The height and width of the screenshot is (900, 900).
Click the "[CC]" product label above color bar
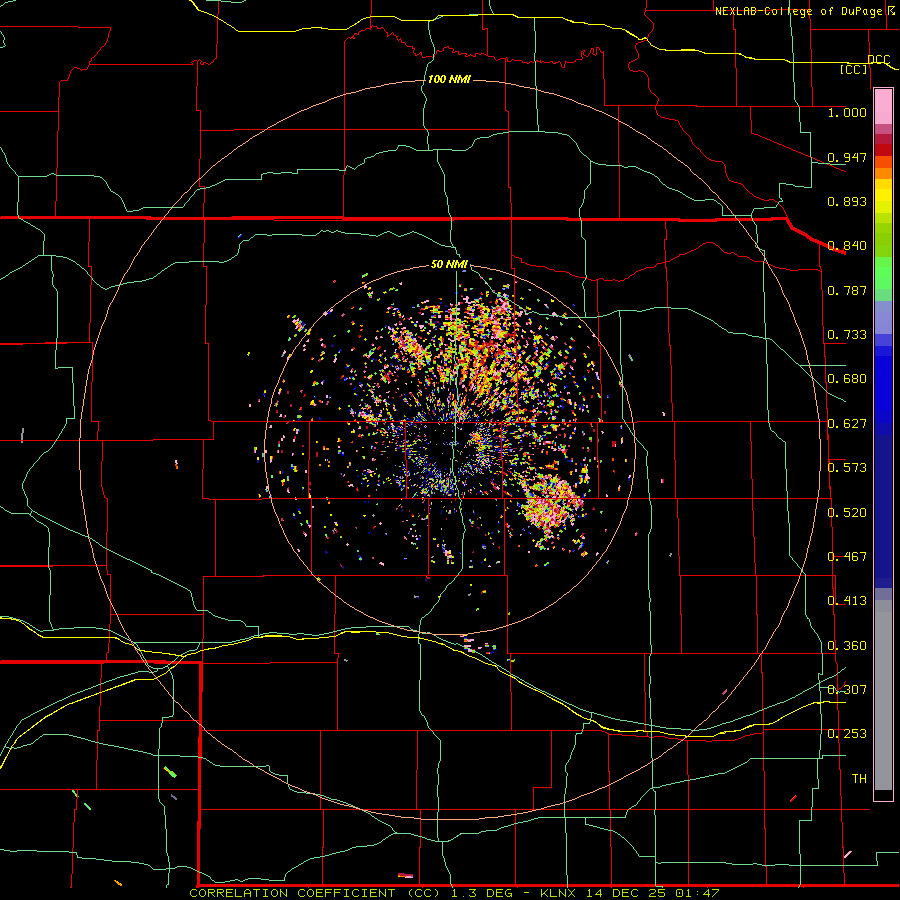coord(854,69)
